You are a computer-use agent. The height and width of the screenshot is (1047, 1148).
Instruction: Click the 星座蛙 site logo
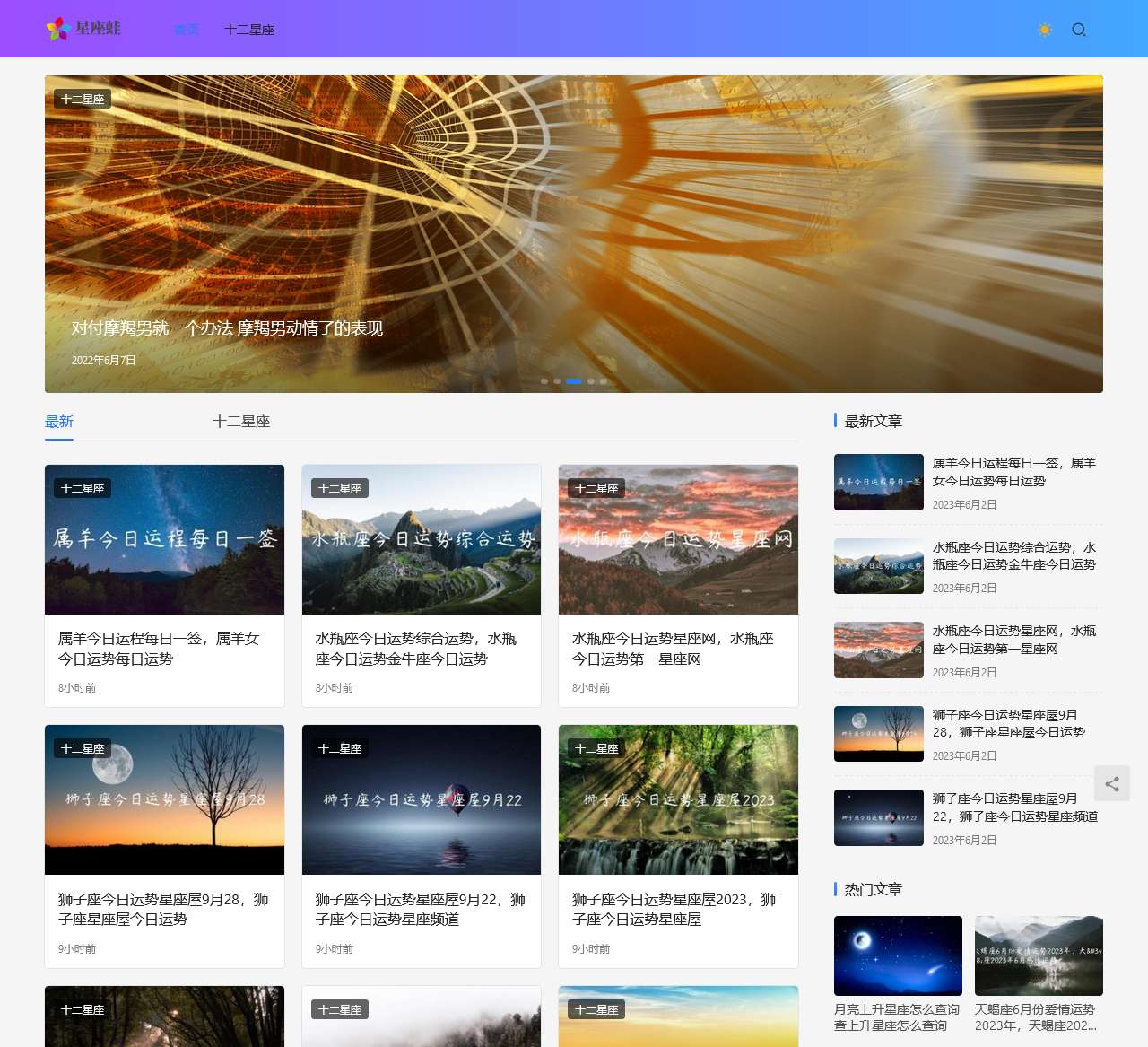83,29
